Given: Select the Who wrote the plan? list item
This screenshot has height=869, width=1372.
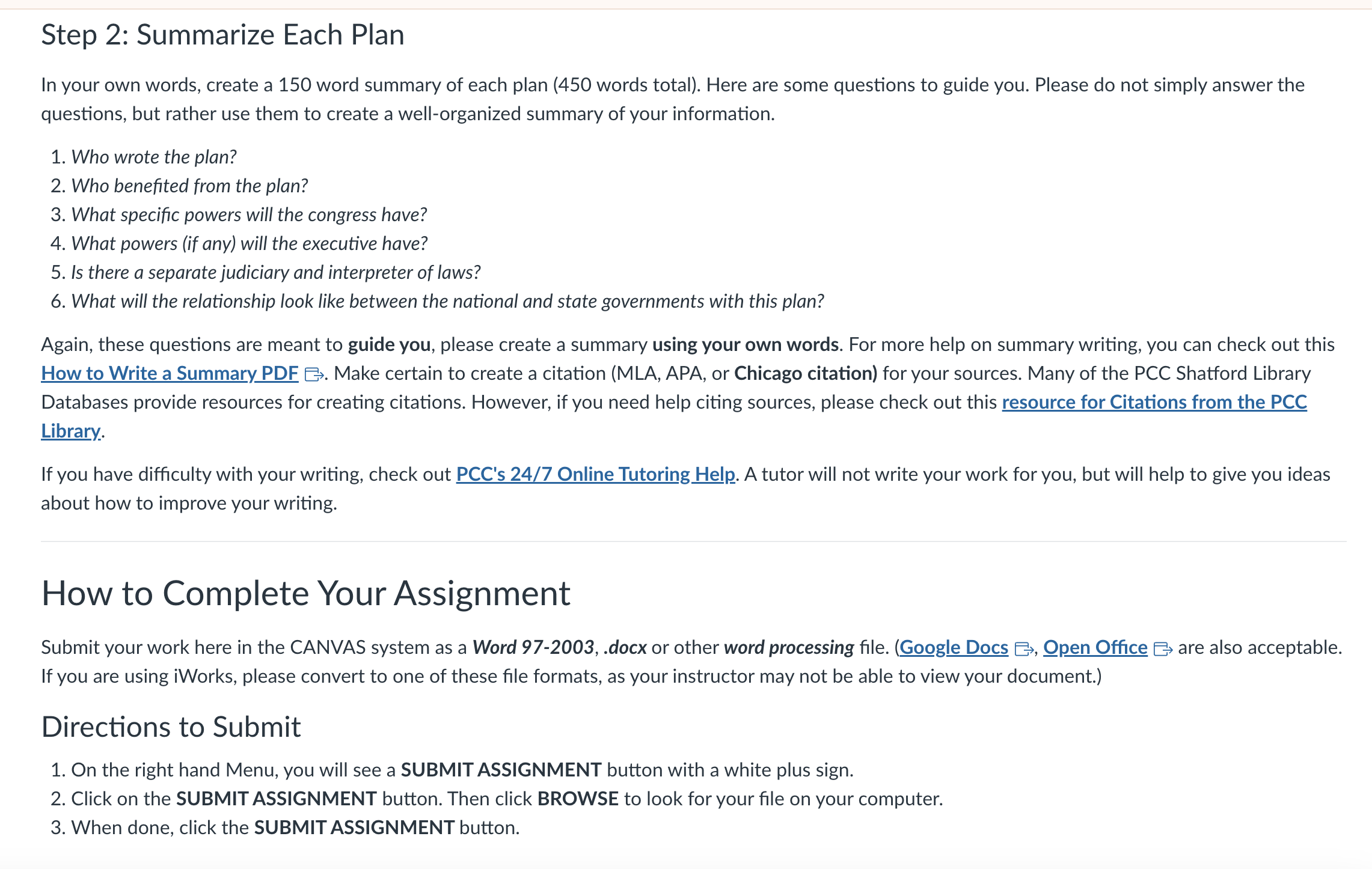Looking at the screenshot, I should pyautogui.click(x=154, y=157).
